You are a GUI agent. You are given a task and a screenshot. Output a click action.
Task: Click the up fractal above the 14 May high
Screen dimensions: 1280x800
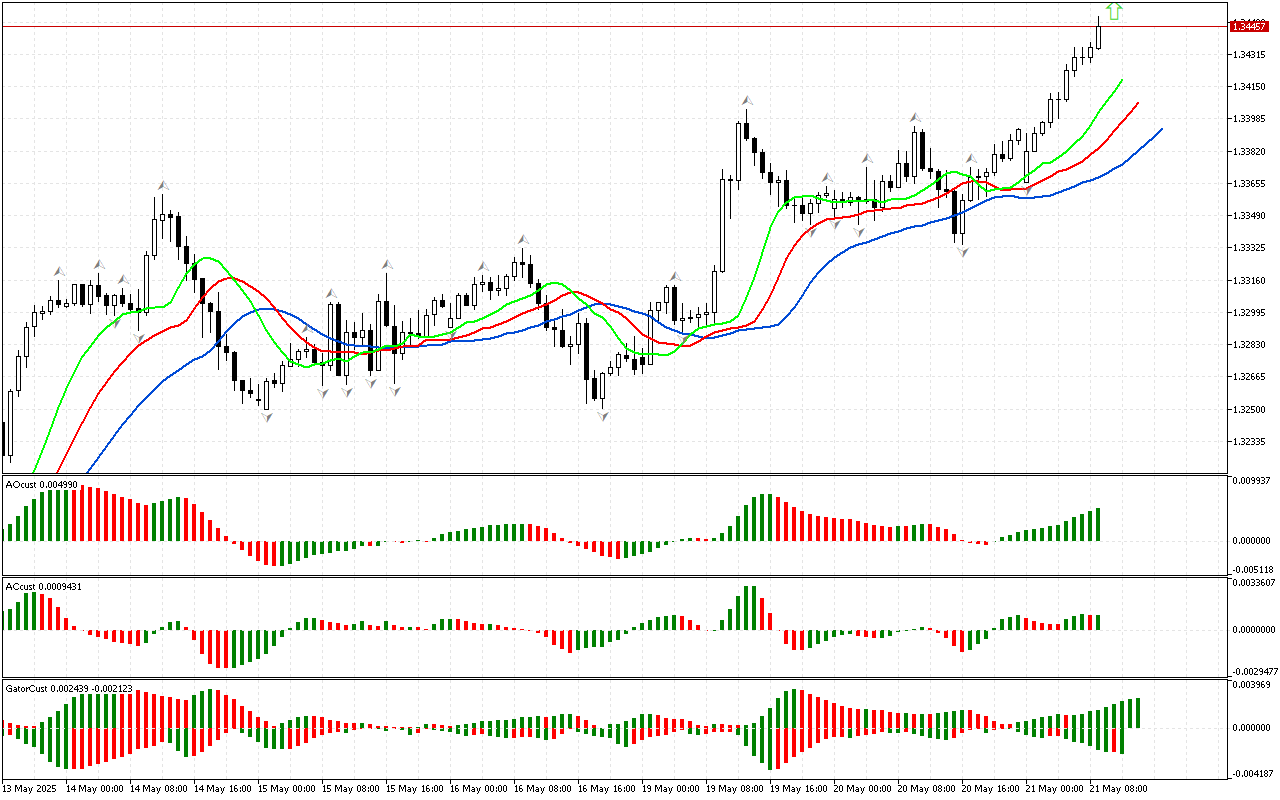pos(162,186)
